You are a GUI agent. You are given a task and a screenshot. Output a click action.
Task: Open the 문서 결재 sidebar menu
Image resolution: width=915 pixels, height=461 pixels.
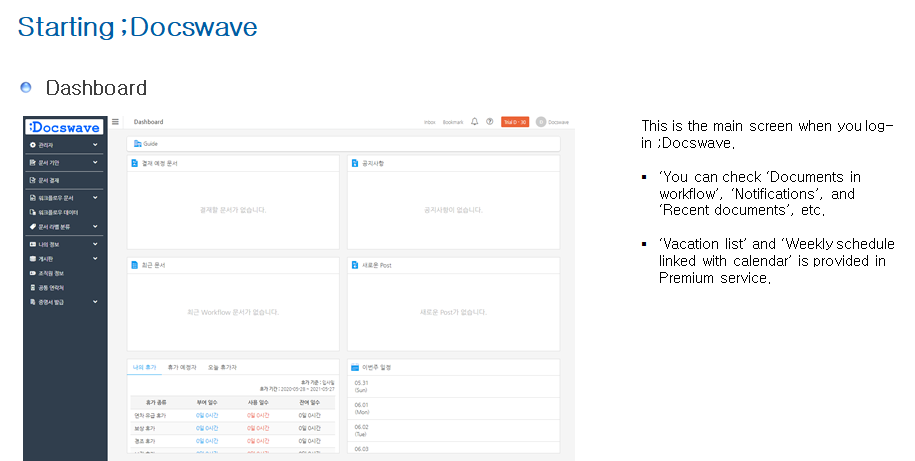64,180
